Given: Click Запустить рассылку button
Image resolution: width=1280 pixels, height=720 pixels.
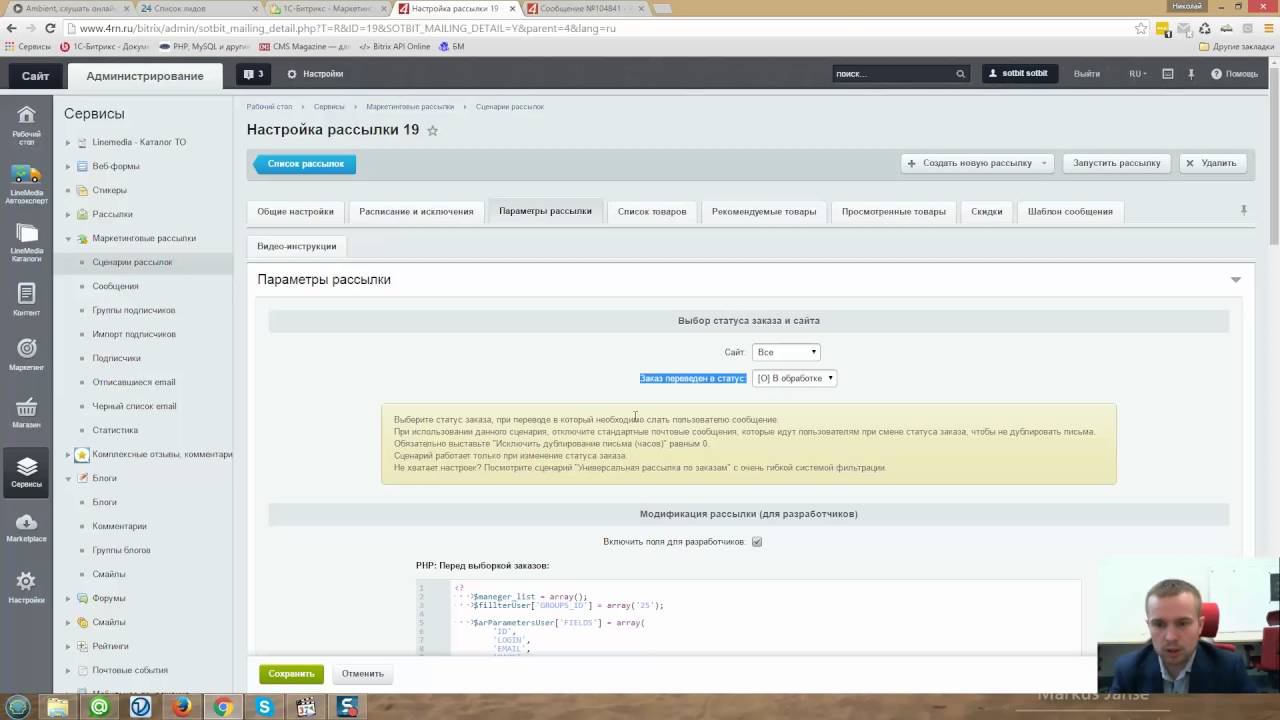Looking at the screenshot, I should 1116,163.
